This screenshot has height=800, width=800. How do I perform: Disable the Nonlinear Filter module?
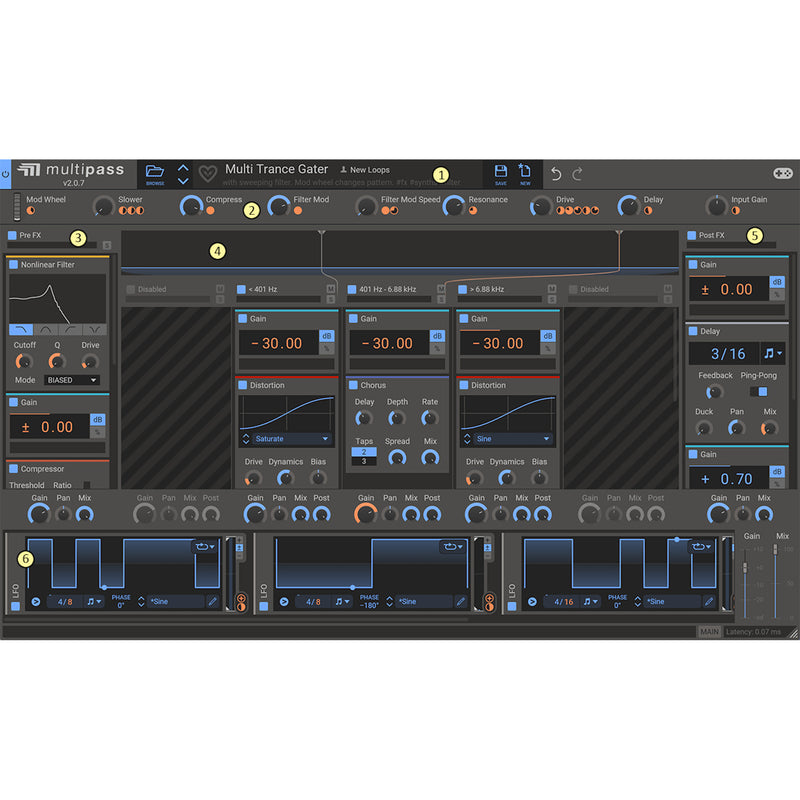point(14,264)
